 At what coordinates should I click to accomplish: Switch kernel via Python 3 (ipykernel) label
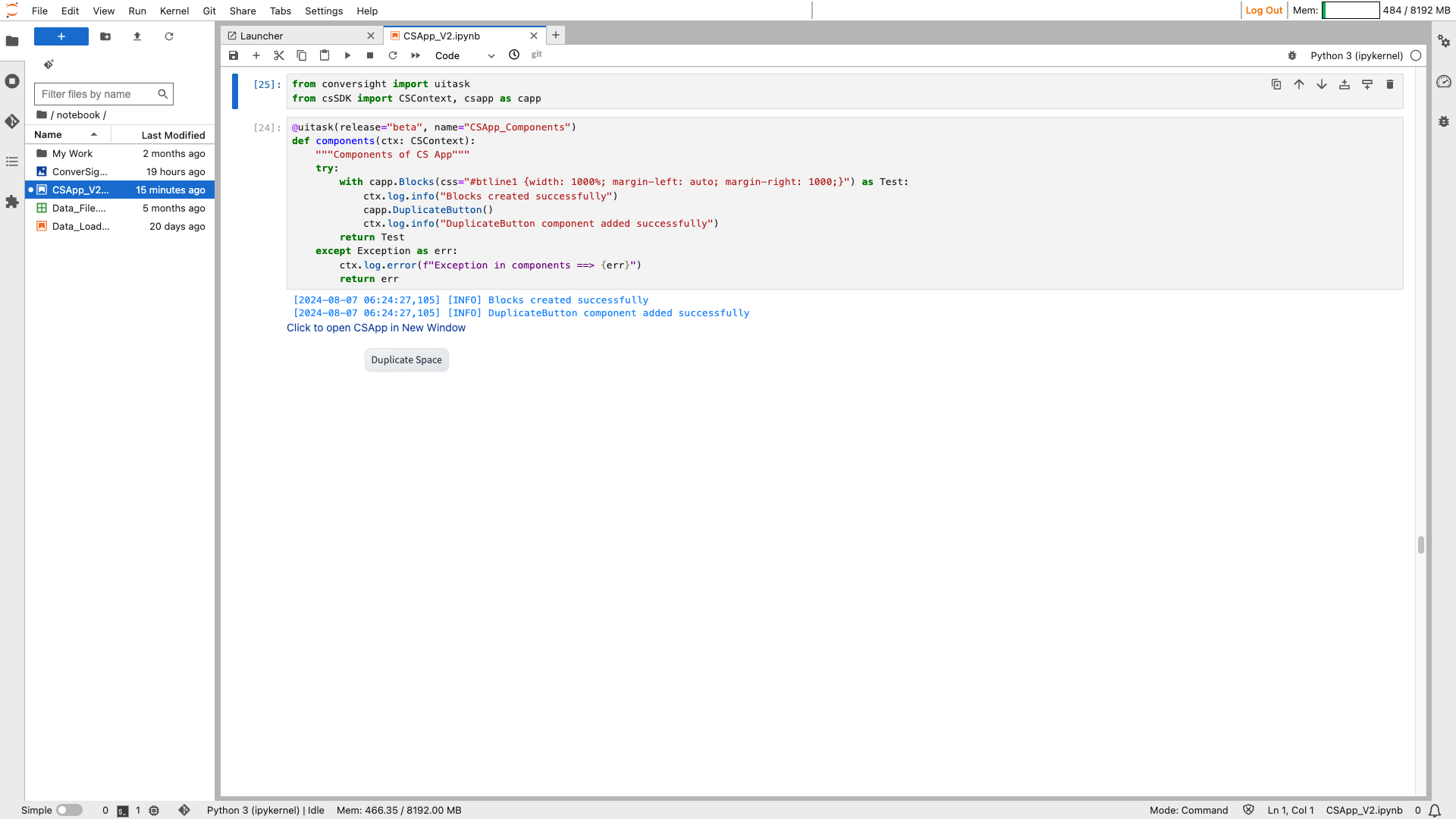pos(1357,55)
